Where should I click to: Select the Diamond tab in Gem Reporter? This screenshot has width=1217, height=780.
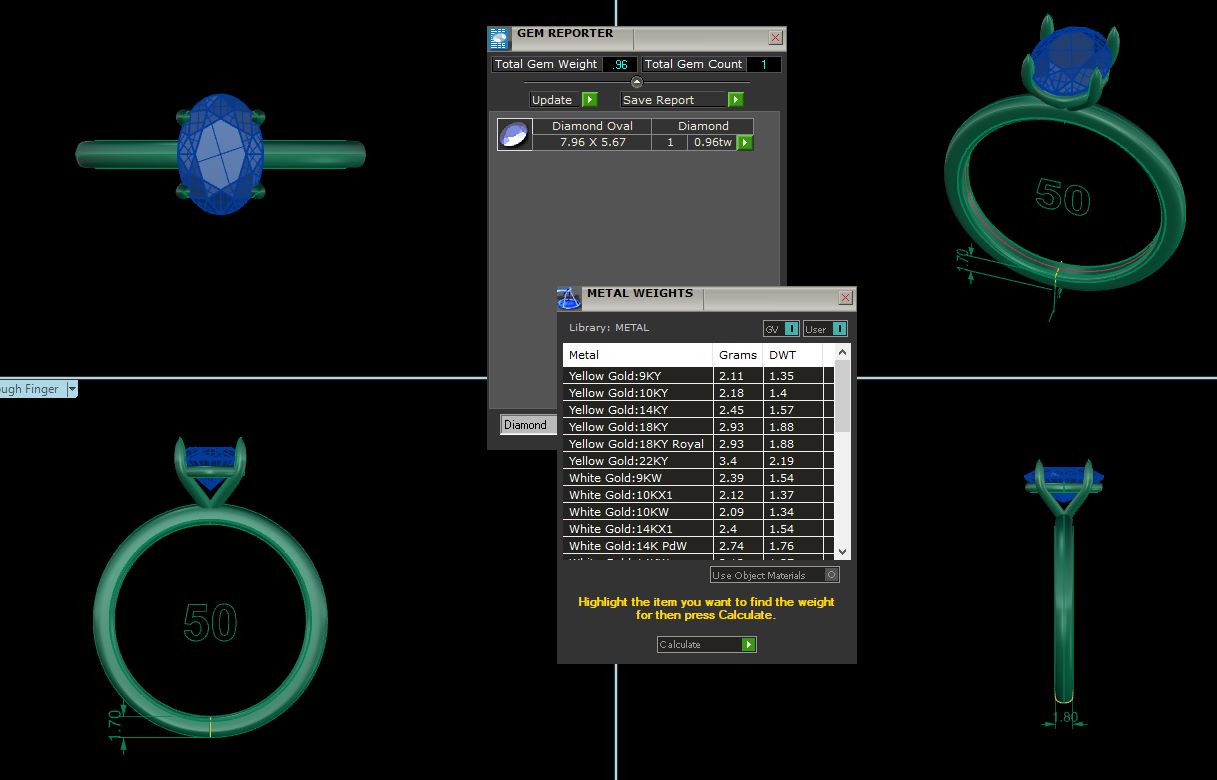click(526, 425)
